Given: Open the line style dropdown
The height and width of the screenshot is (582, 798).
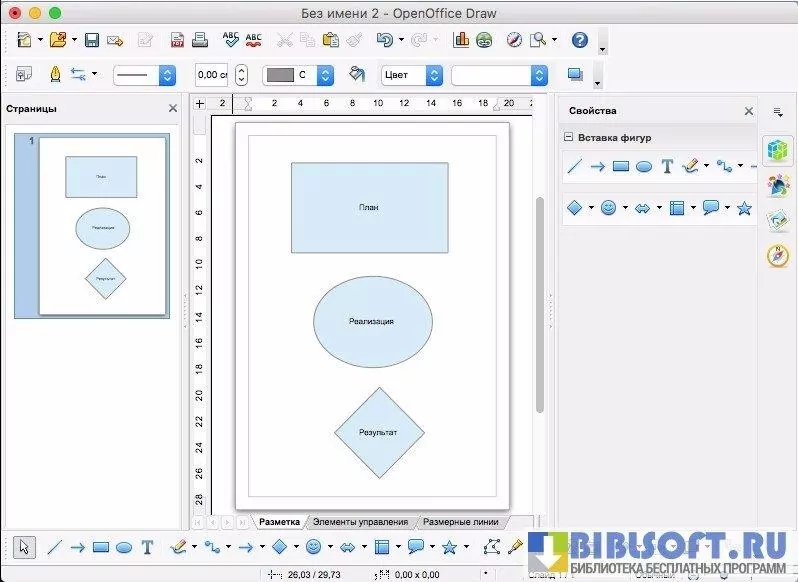Looking at the screenshot, I should tap(167, 75).
